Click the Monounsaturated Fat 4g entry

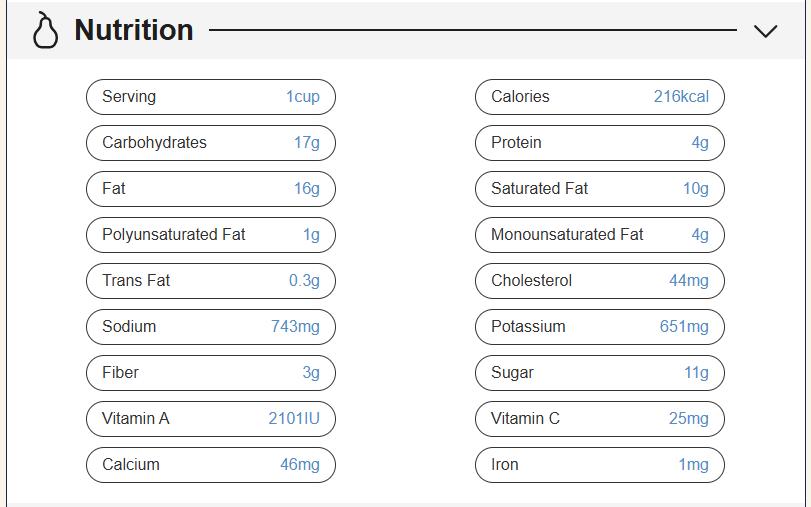tap(599, 235)
